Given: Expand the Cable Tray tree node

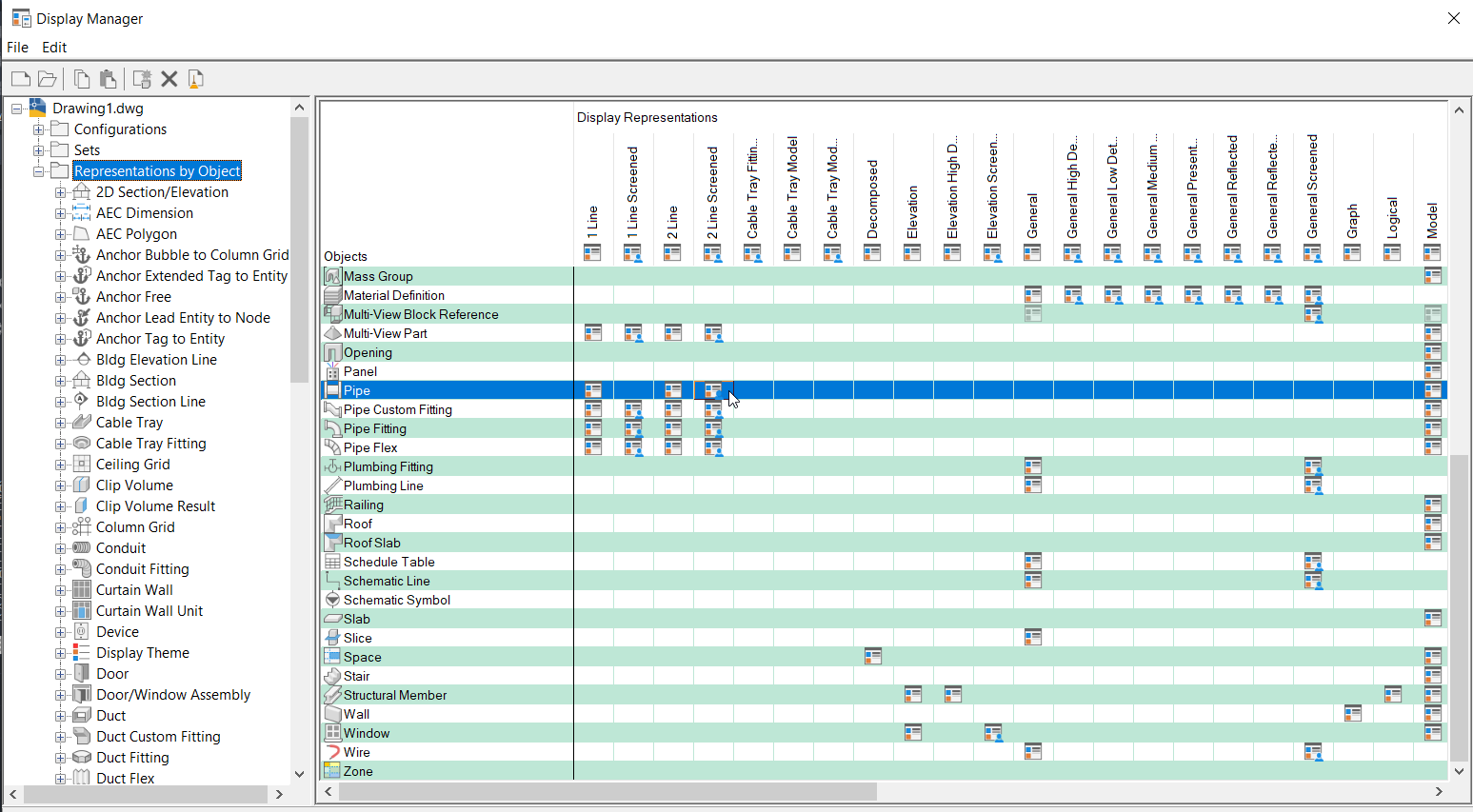Looking at the screenshot, I should click(x=61, y=423).
